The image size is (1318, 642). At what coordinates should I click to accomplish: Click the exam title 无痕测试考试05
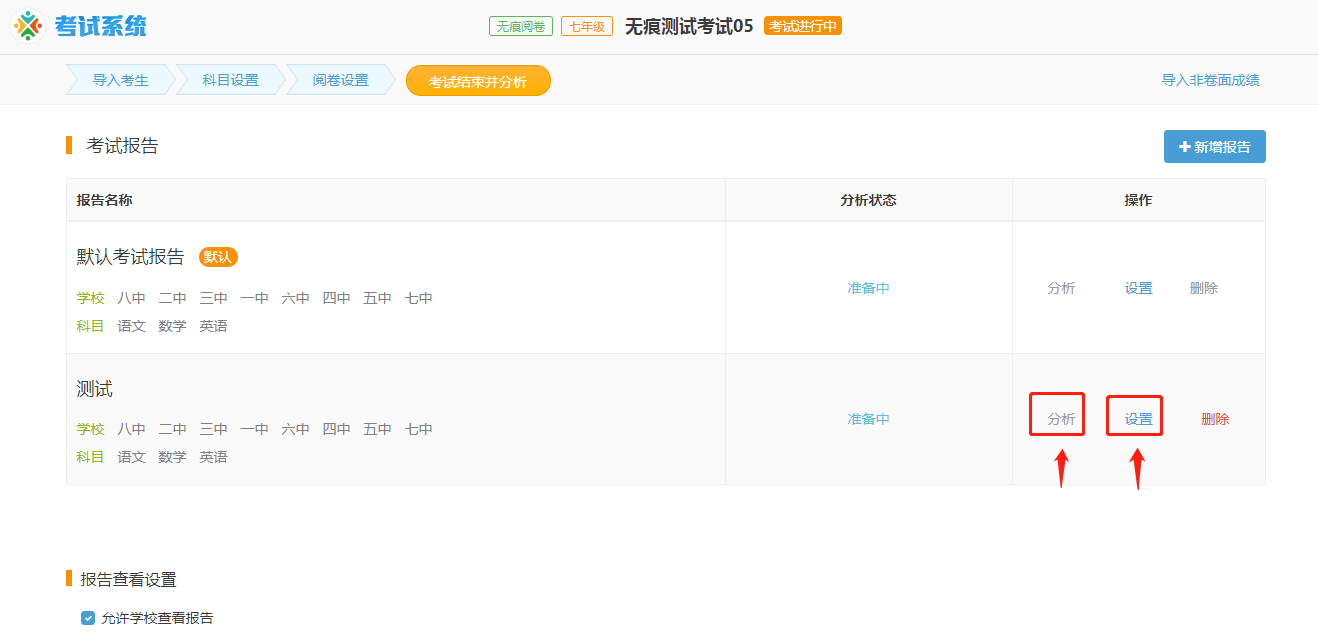(x=689, y=26)
